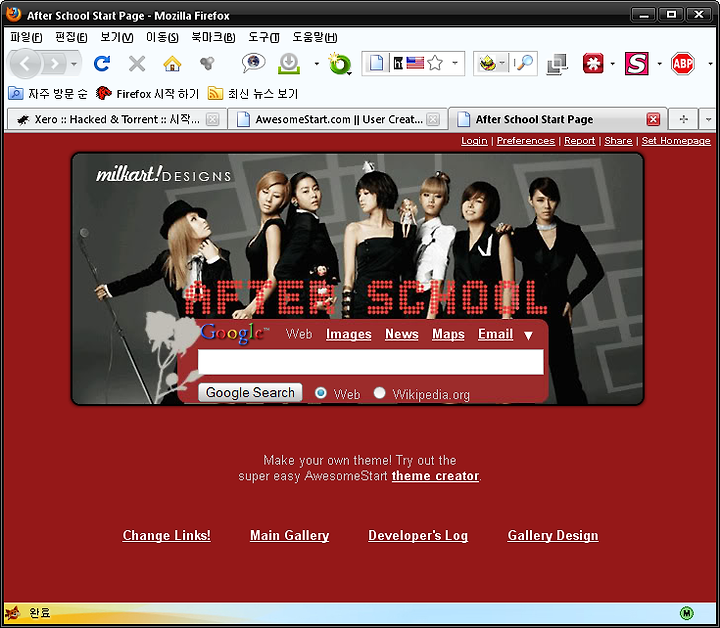Close the Xero Hacked & Torrent tab
This screenshot has height=628, width=720.
[212, 119]
